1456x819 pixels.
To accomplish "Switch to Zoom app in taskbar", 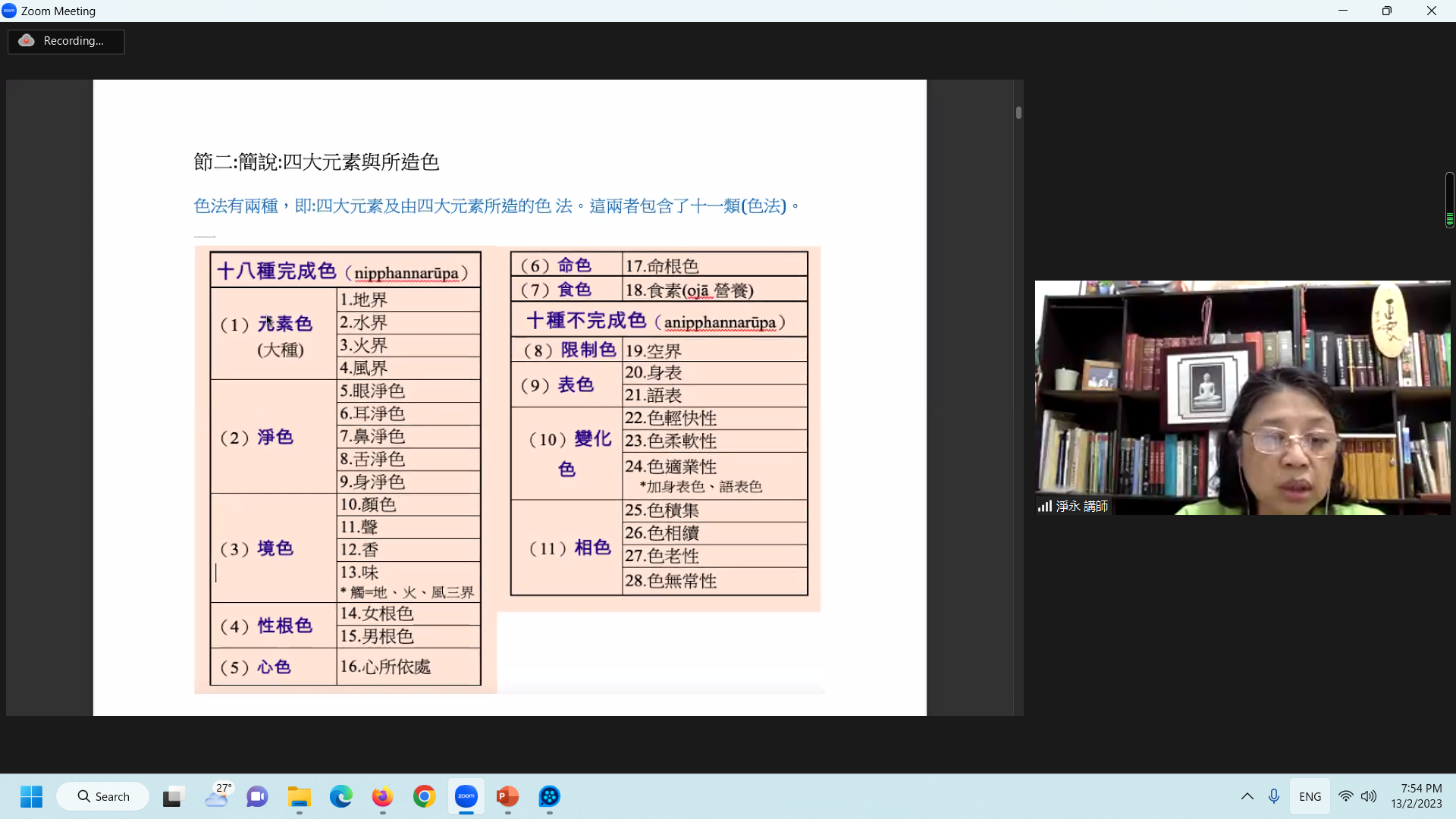I will click(x=466, y=796).
